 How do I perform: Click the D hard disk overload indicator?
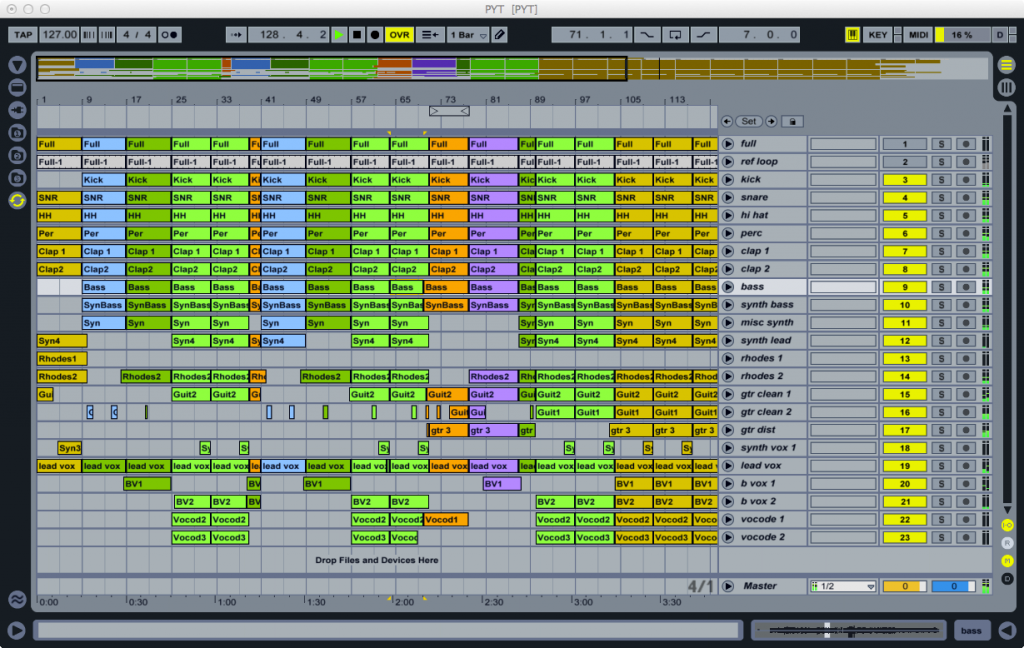click(1000, 35)
